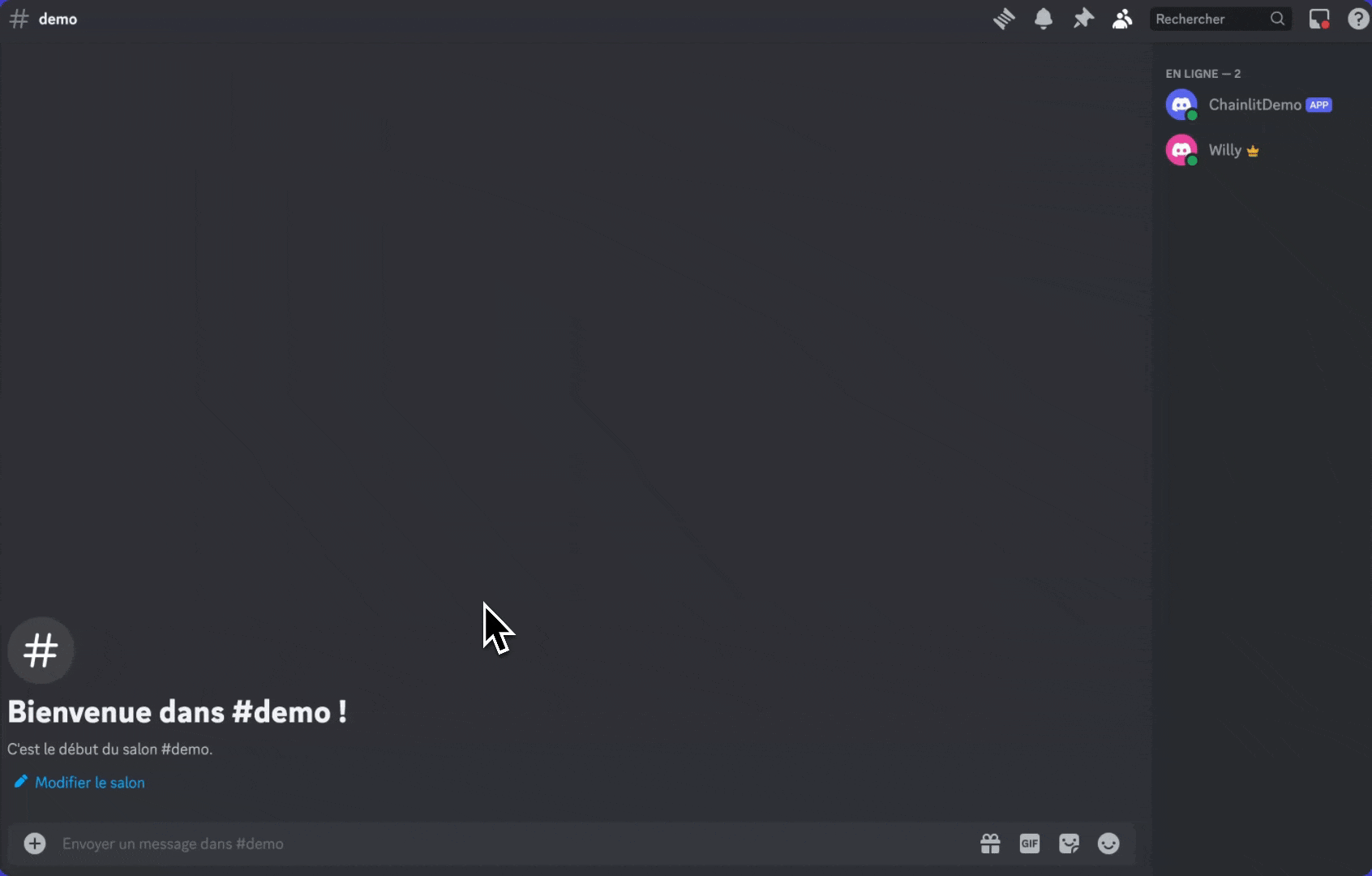1372x876 pixels.
Task: Open the help question mark icon
Action: click(x=1359, y=19)
